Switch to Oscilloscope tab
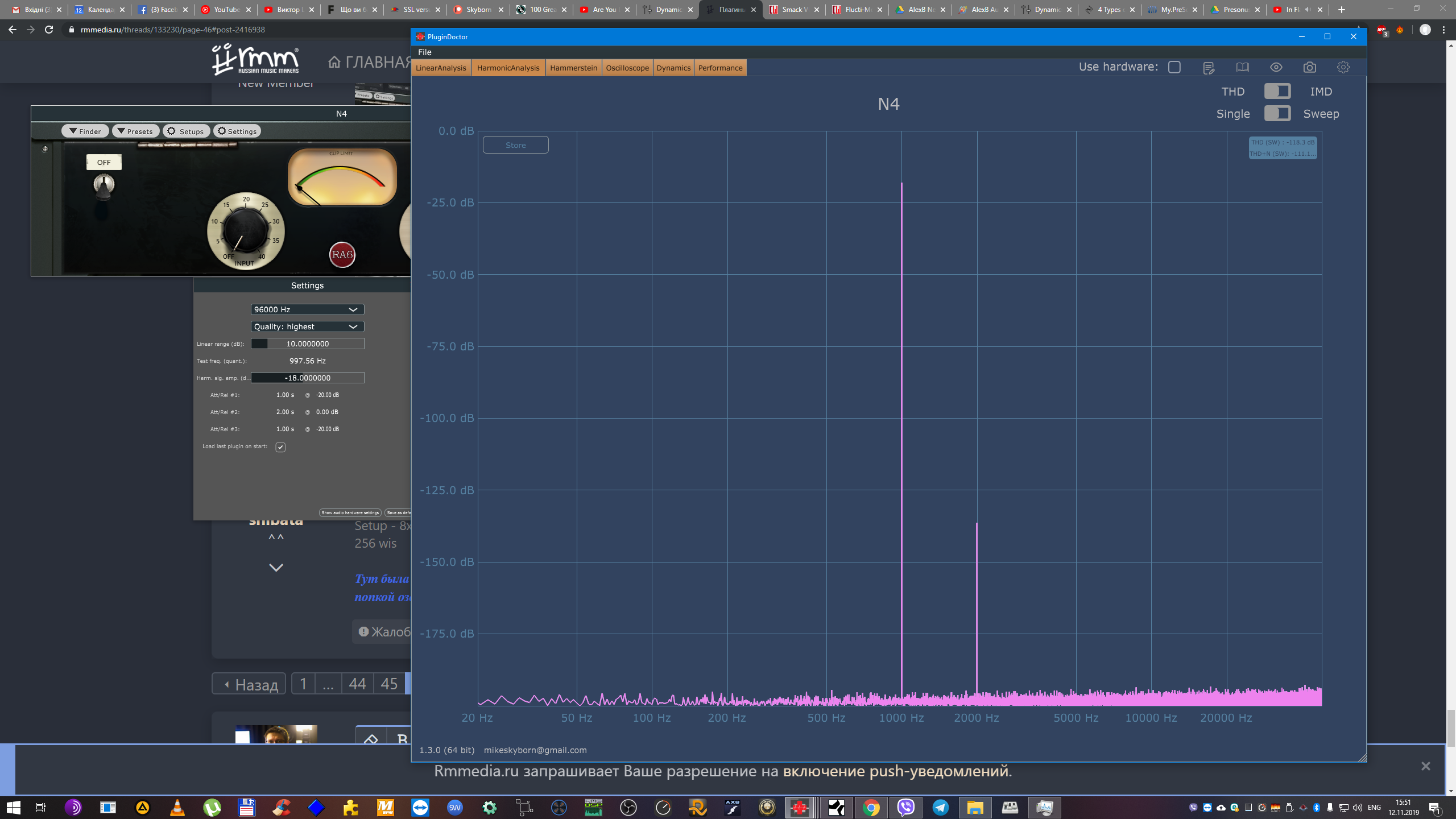 627,68
